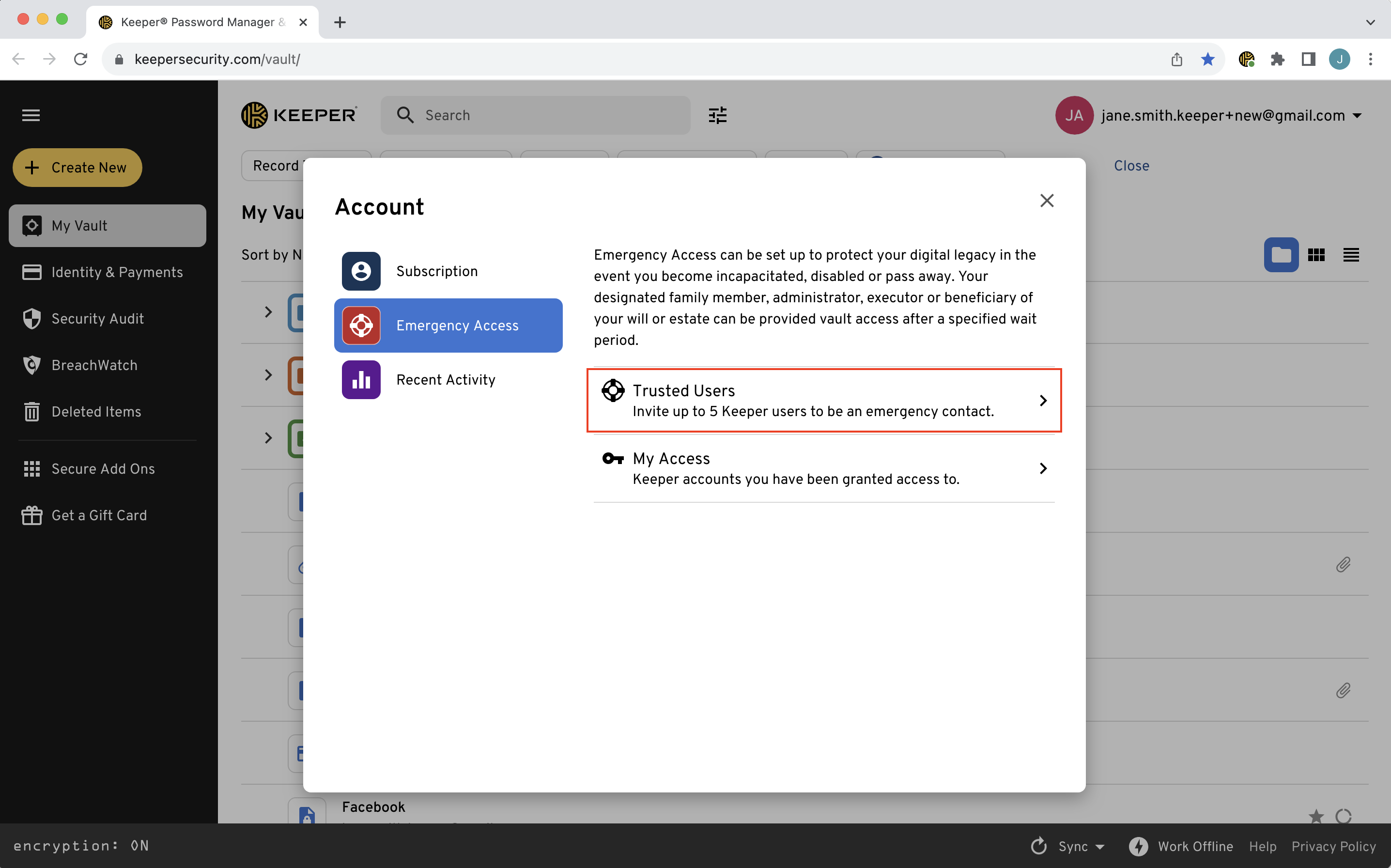Close the Account dialog
The image size is (1391, 868).
1047,201
